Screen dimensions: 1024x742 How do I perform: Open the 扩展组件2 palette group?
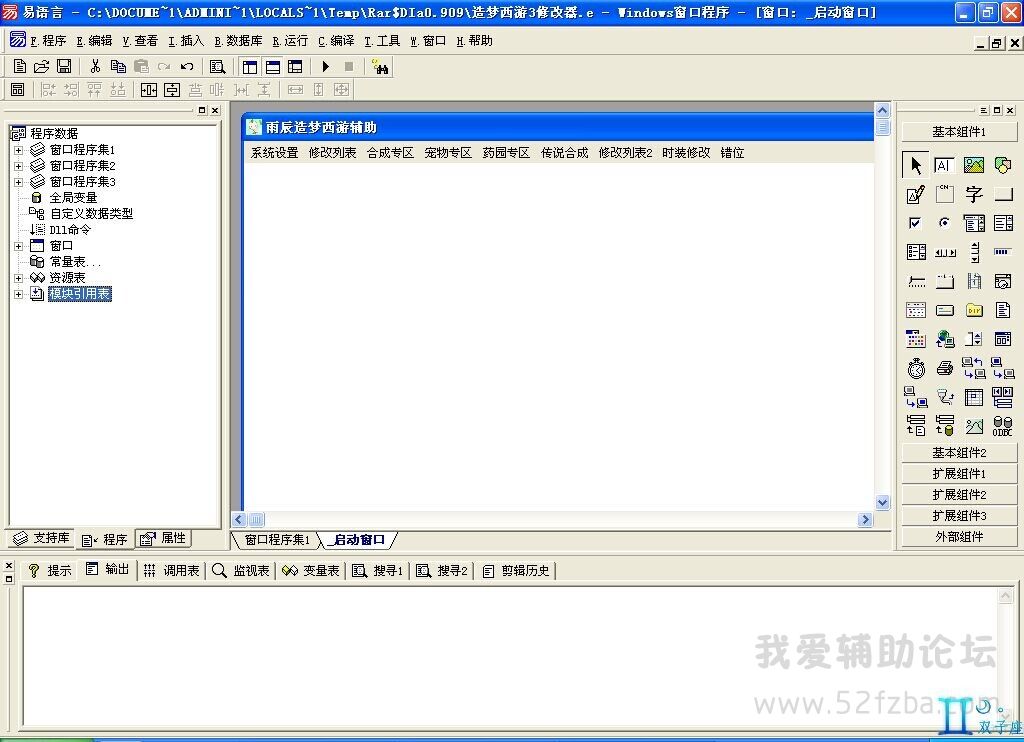click(959, 494)
